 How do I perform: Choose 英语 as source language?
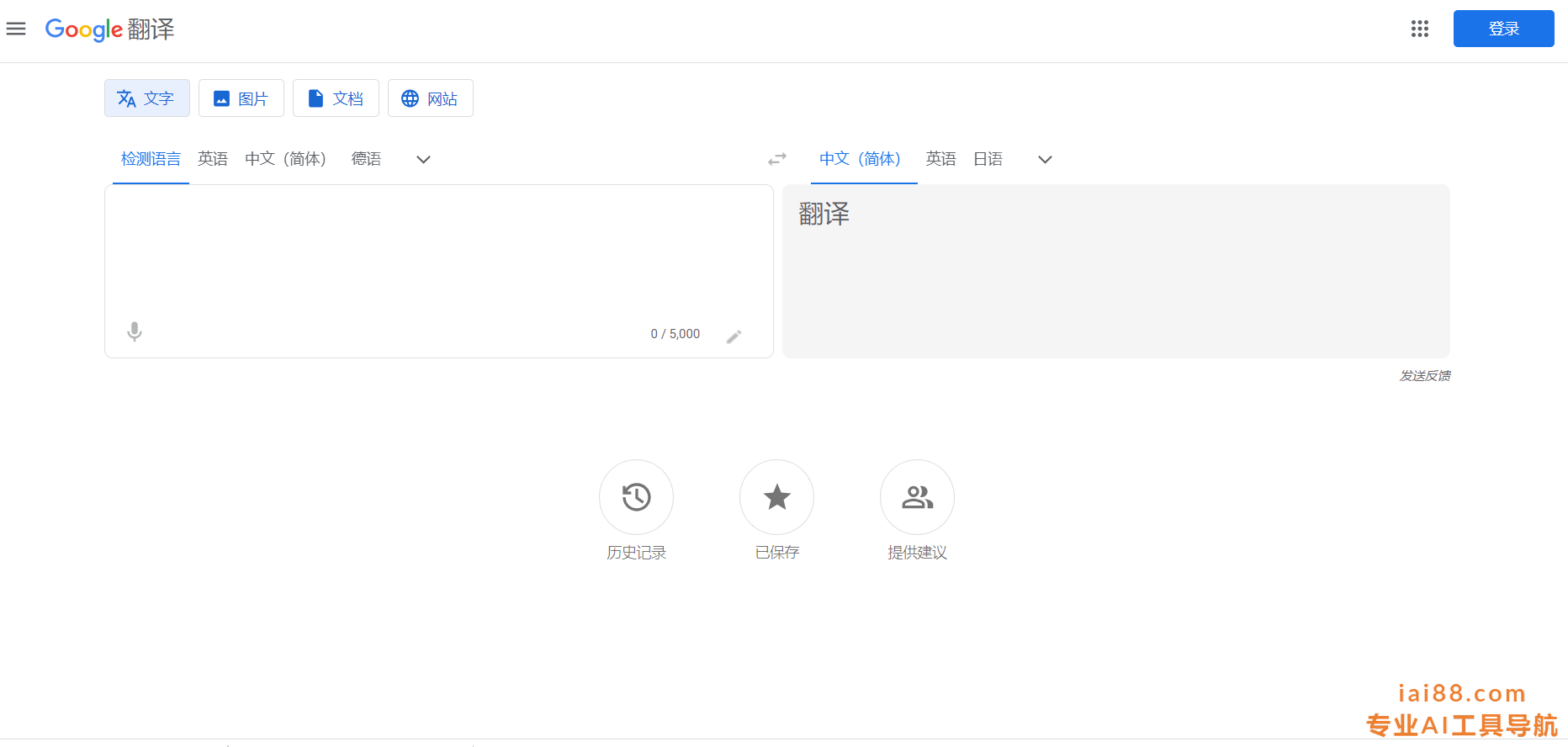point(213,159)
